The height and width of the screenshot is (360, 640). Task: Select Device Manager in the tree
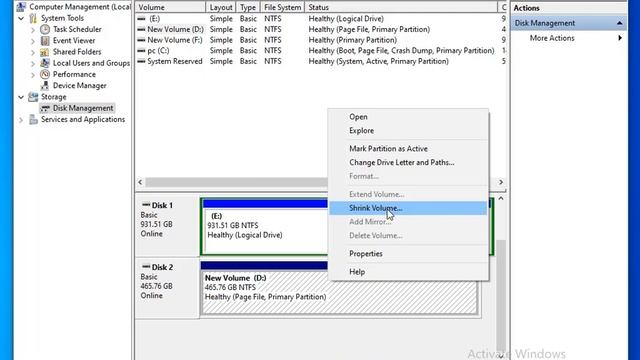point(80,86)
